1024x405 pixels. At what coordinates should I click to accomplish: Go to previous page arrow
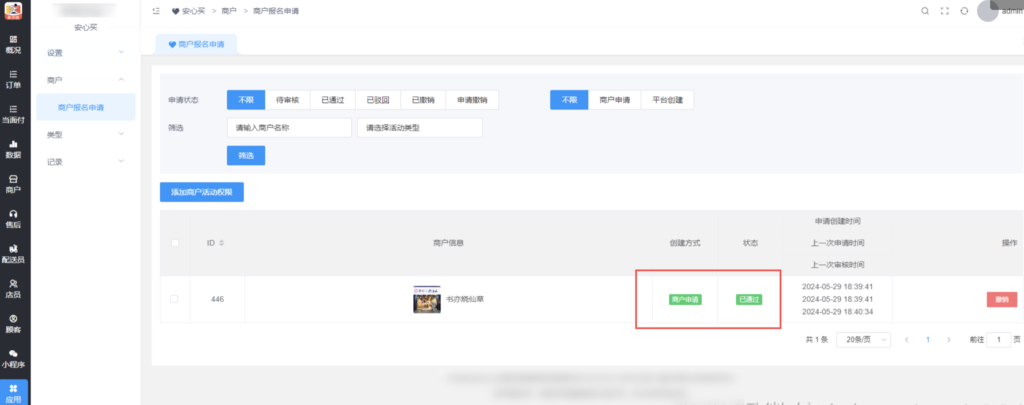tap(906, 340)
